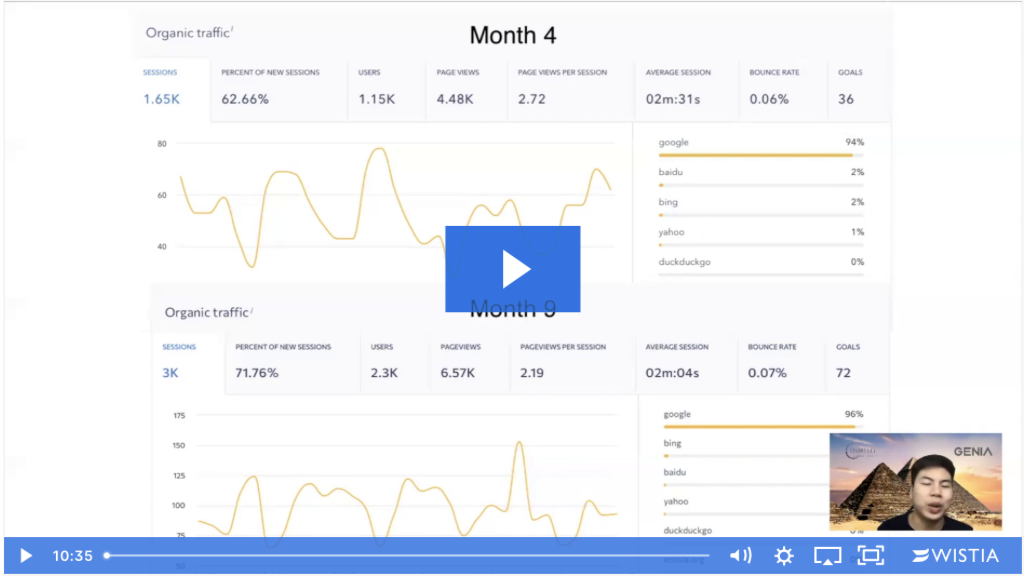Click the presenter webcam thumbnail
Image resolution: width=1024 pixels, height=578 pixels.
click(x=916, y=481)
